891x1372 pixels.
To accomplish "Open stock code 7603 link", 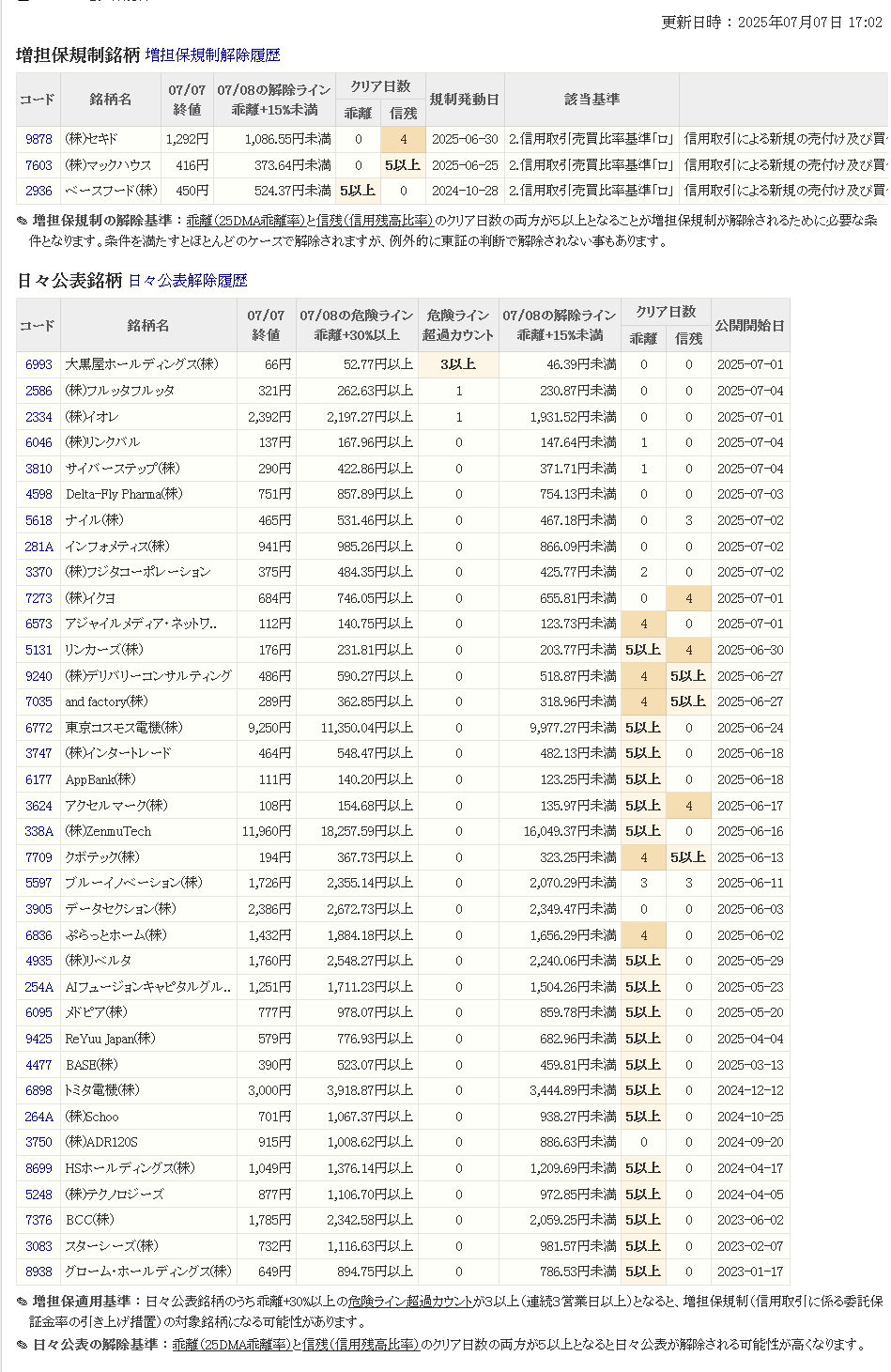I will click(x=38, y=165).
